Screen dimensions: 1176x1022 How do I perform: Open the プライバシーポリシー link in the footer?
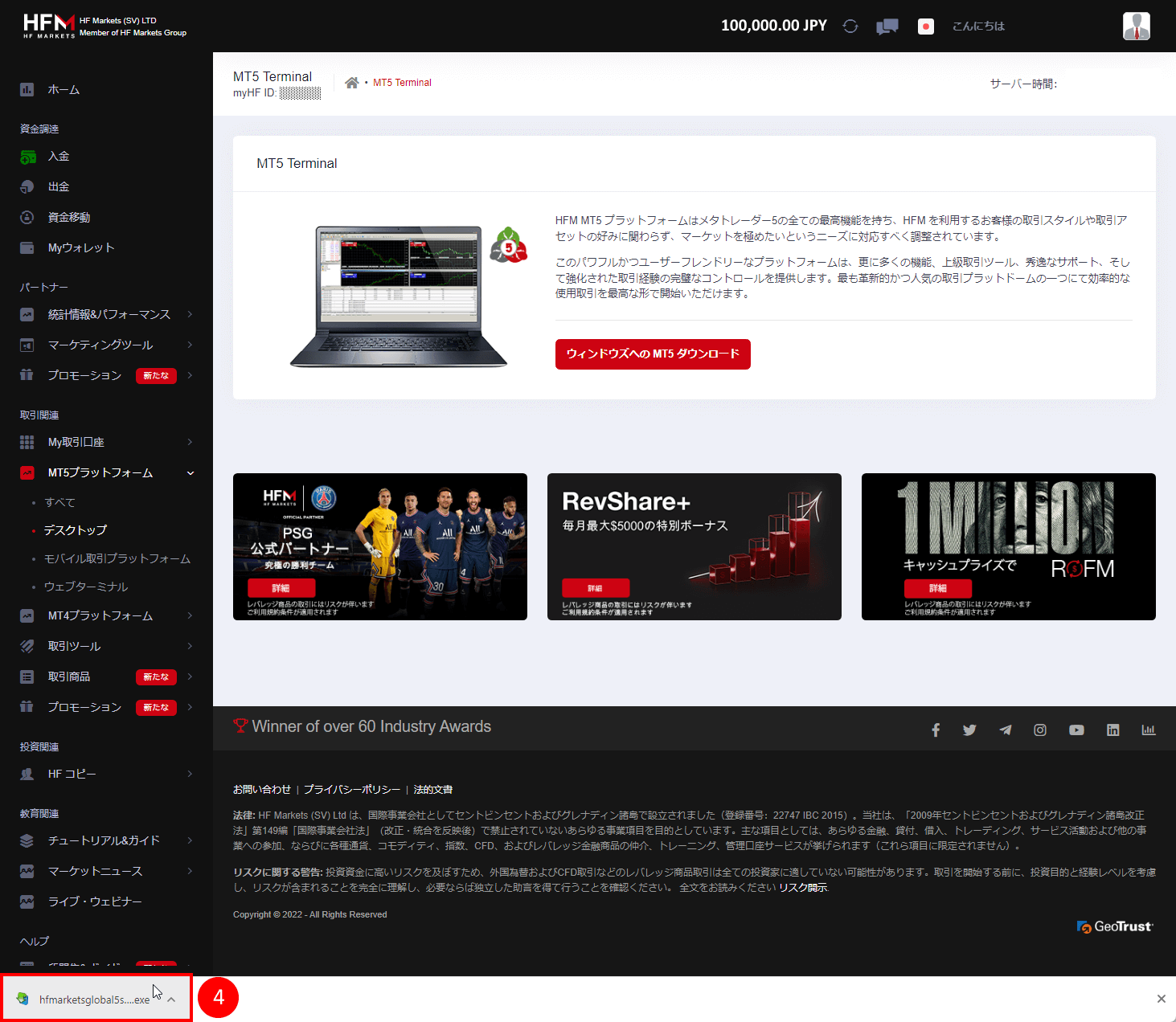351,789
